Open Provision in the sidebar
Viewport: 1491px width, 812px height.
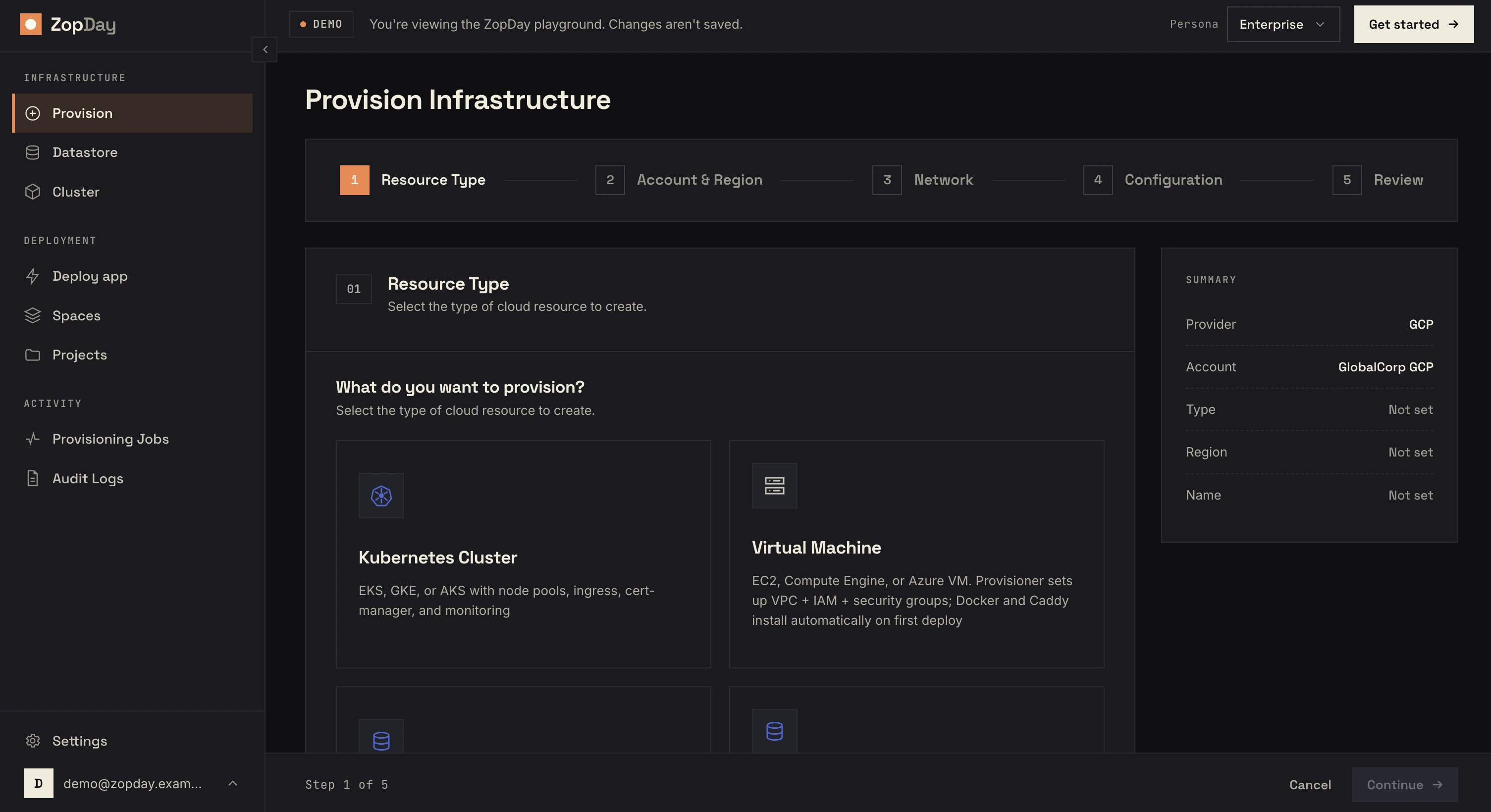[x=133, y=113]
